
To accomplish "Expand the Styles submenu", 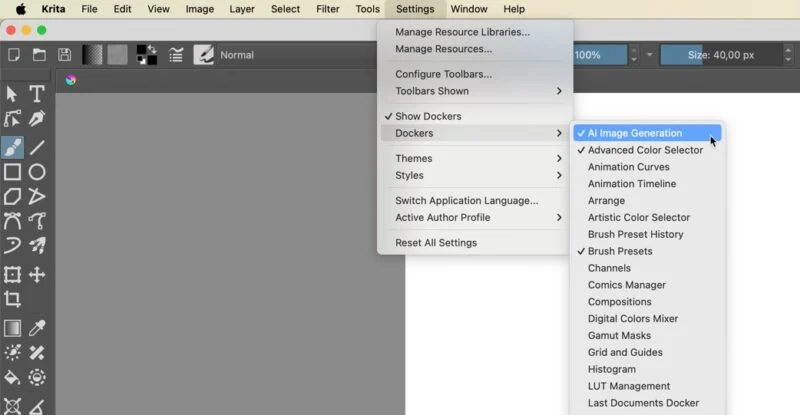I will 476,175.
